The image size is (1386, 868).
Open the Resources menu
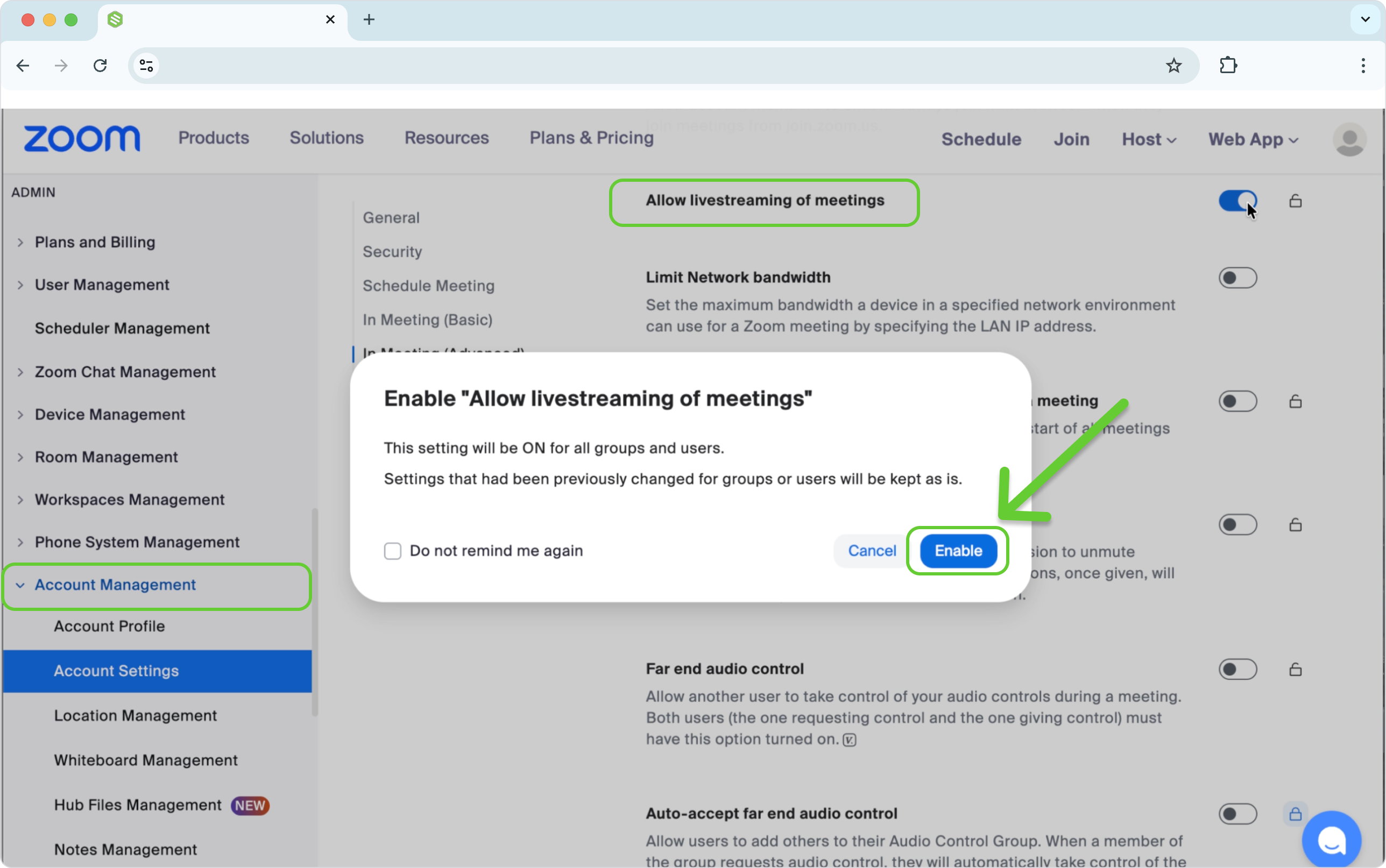click(x=447, y=138)
